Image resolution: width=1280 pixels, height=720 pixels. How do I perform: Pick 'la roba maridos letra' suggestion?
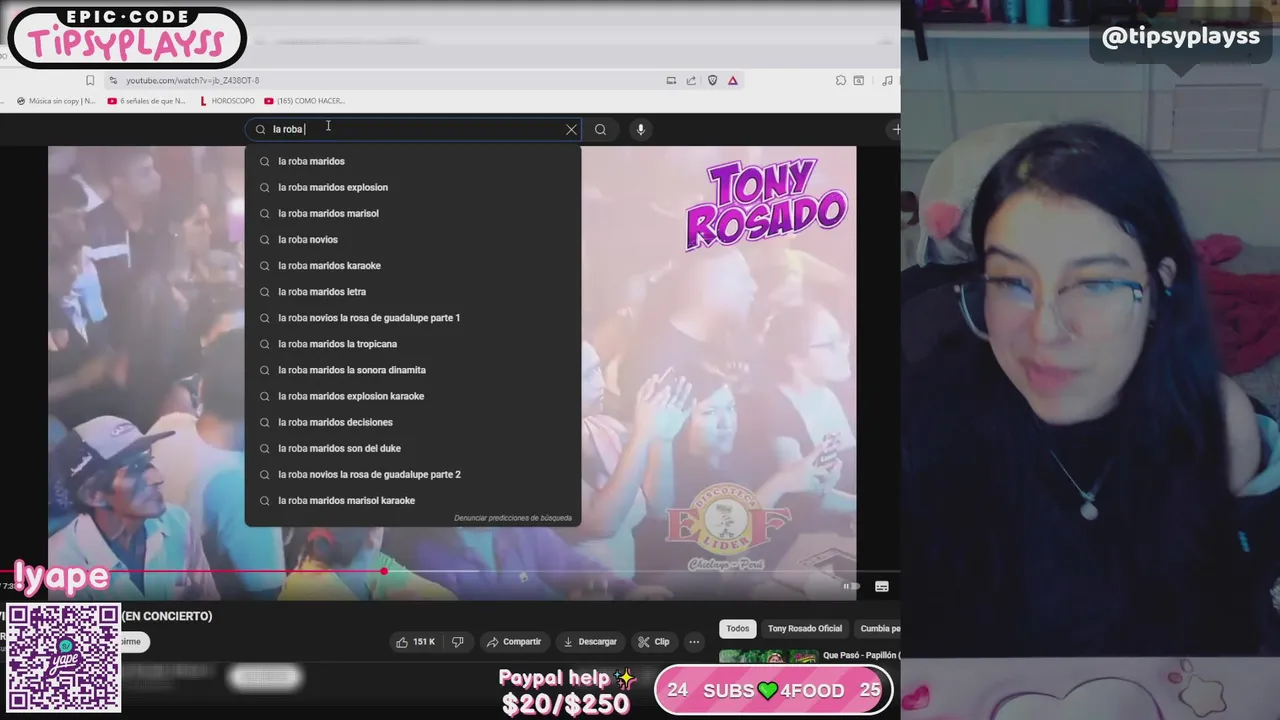(412, 291)
